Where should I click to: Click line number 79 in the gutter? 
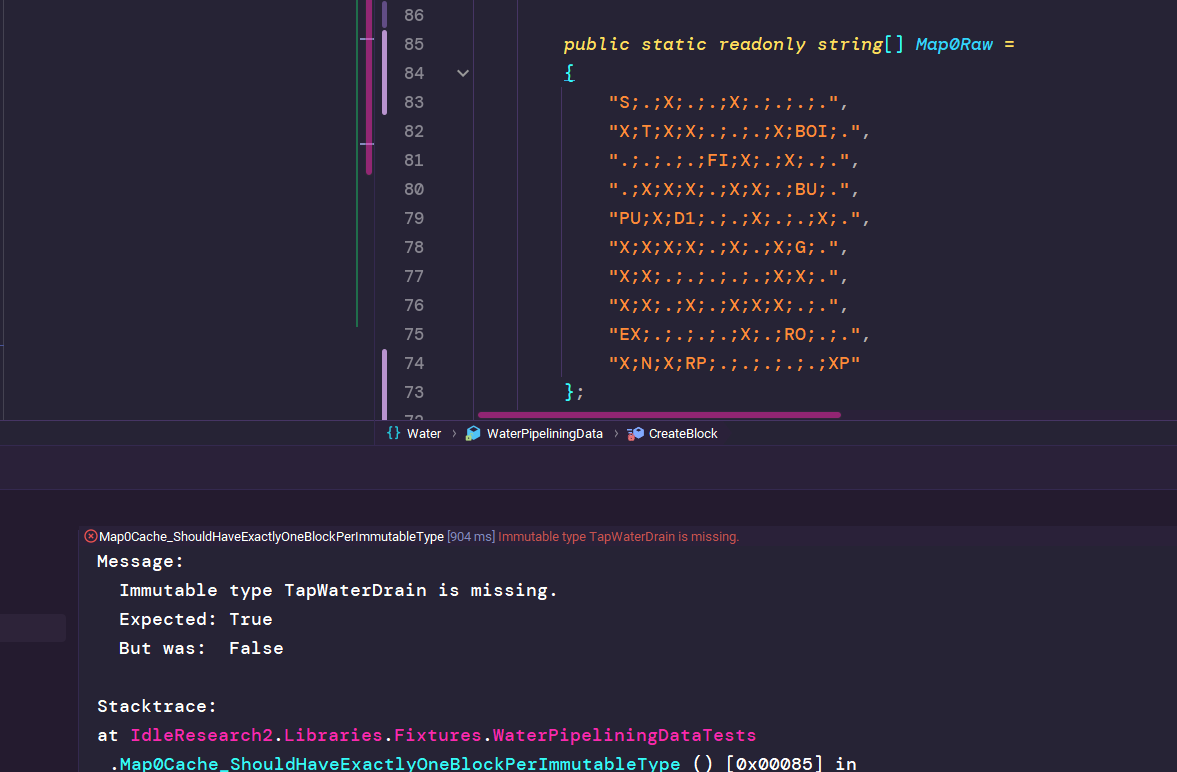[413, 218]
